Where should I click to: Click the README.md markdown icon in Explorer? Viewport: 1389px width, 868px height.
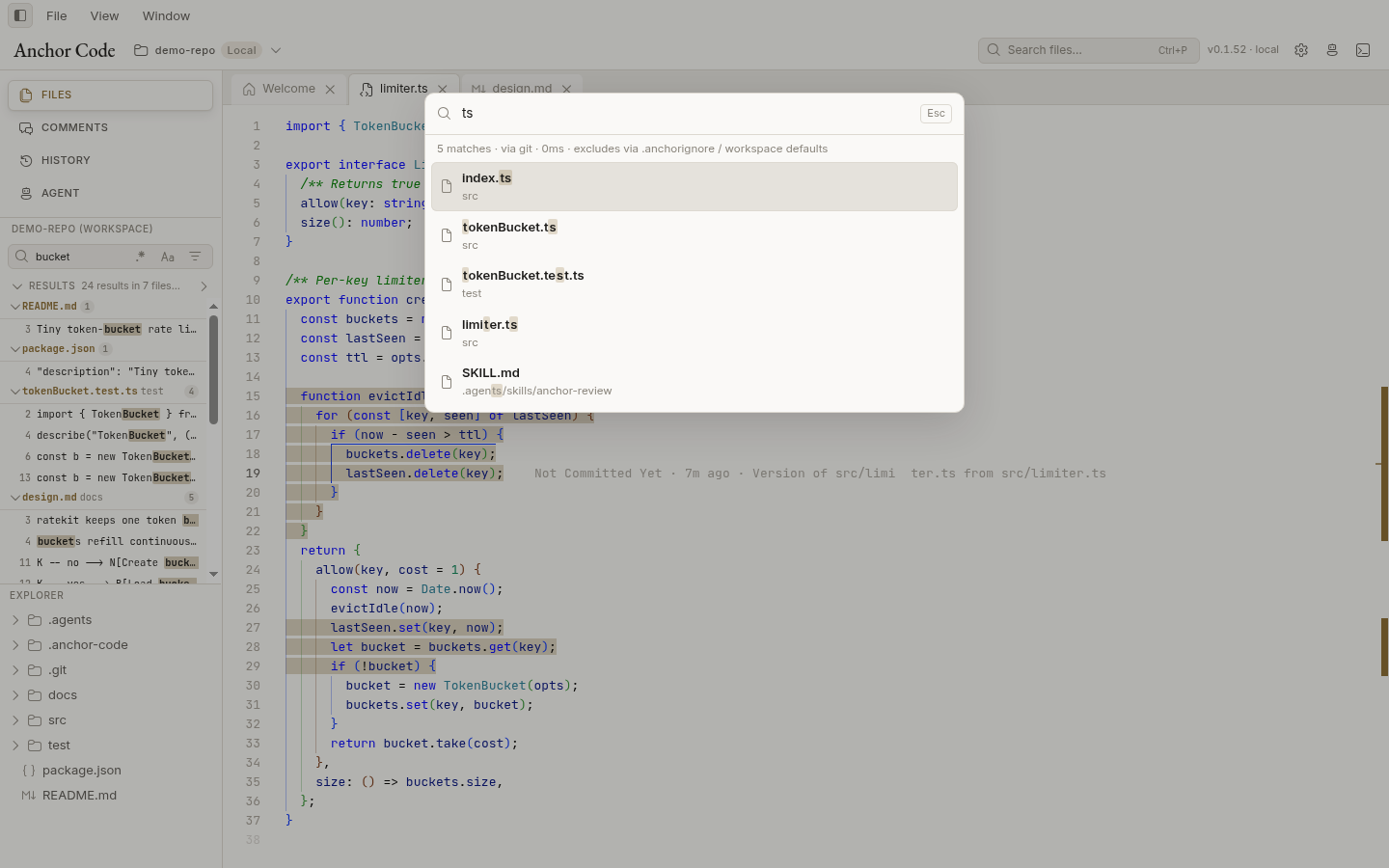point(29,796)
